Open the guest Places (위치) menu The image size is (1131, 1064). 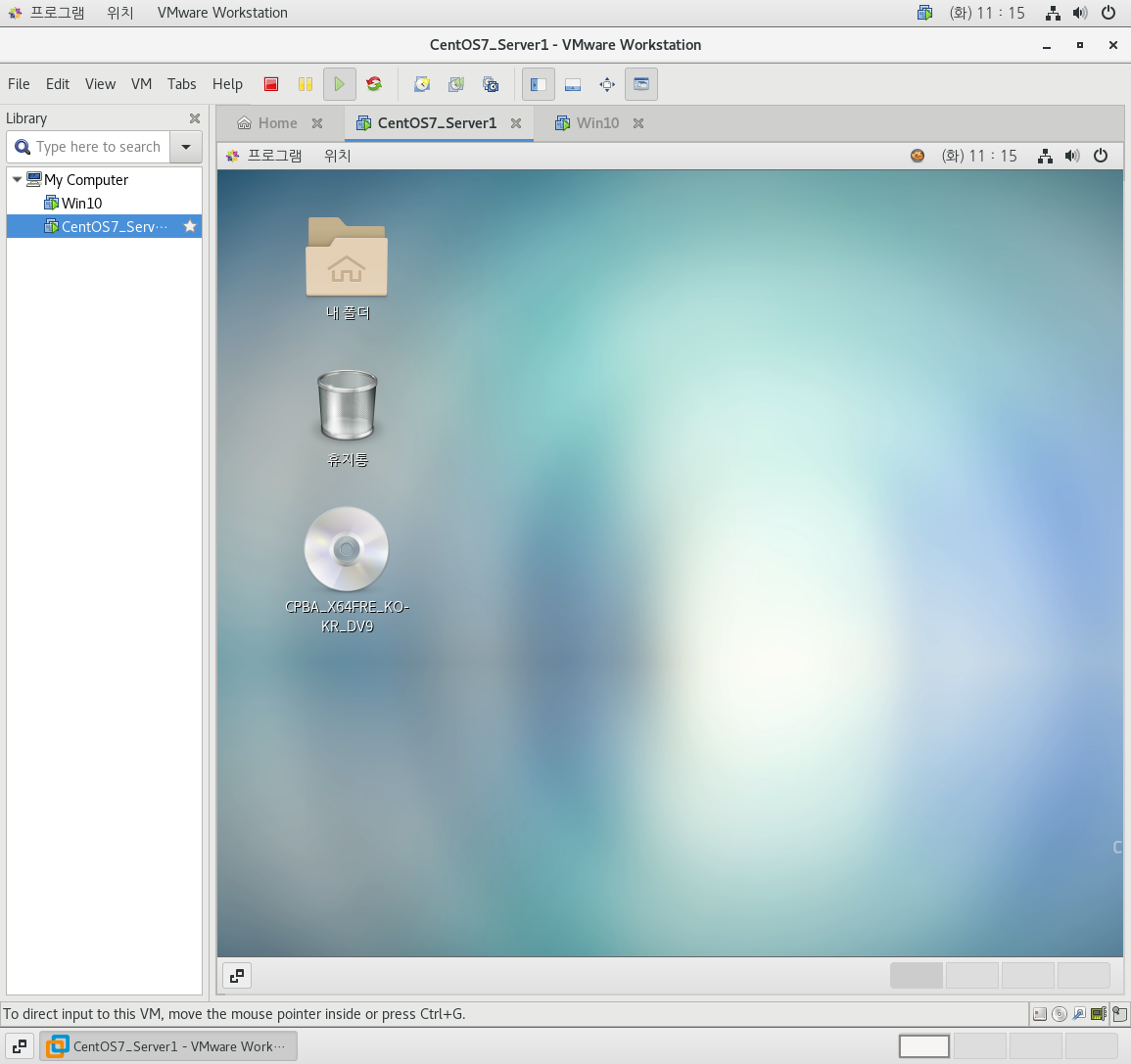click(338, 156)
